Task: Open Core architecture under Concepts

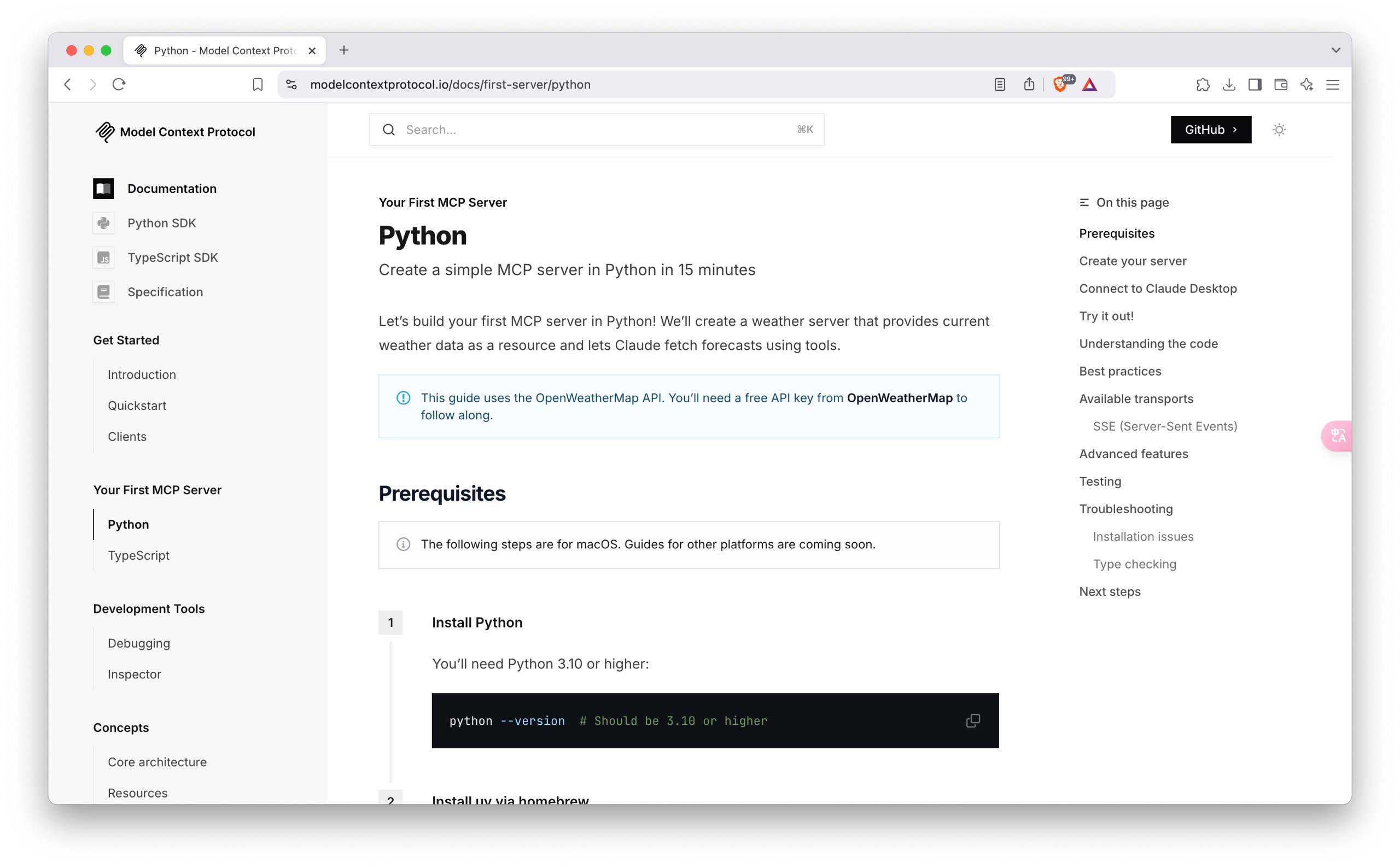Action: [157, 762]
